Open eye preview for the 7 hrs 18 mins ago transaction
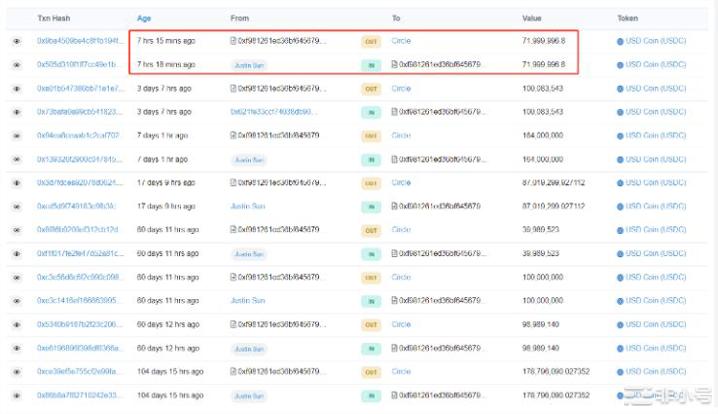 pos(17,65)
